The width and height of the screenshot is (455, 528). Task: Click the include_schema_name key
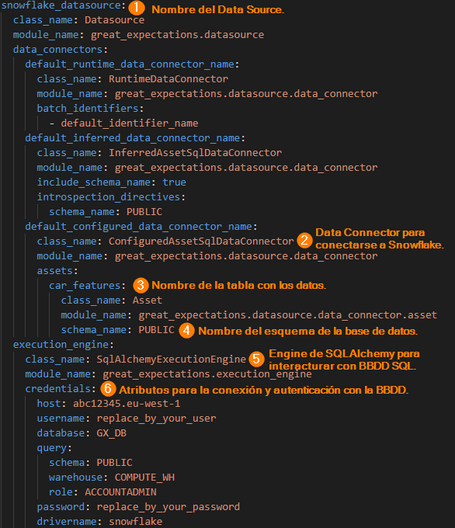tap(94, 182)
